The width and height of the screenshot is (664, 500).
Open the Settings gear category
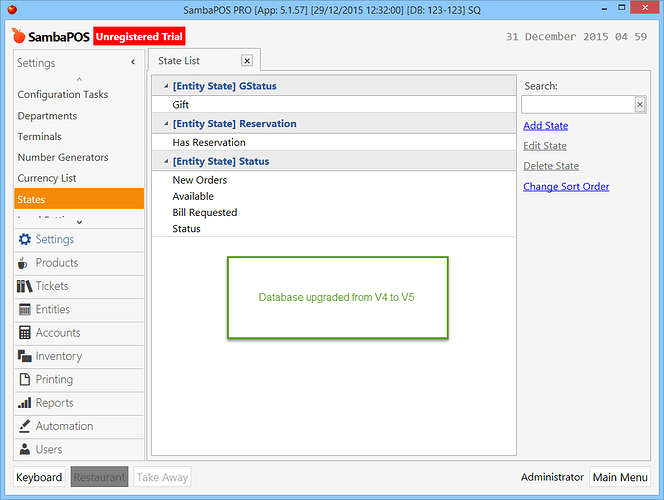tap(79, 239)
